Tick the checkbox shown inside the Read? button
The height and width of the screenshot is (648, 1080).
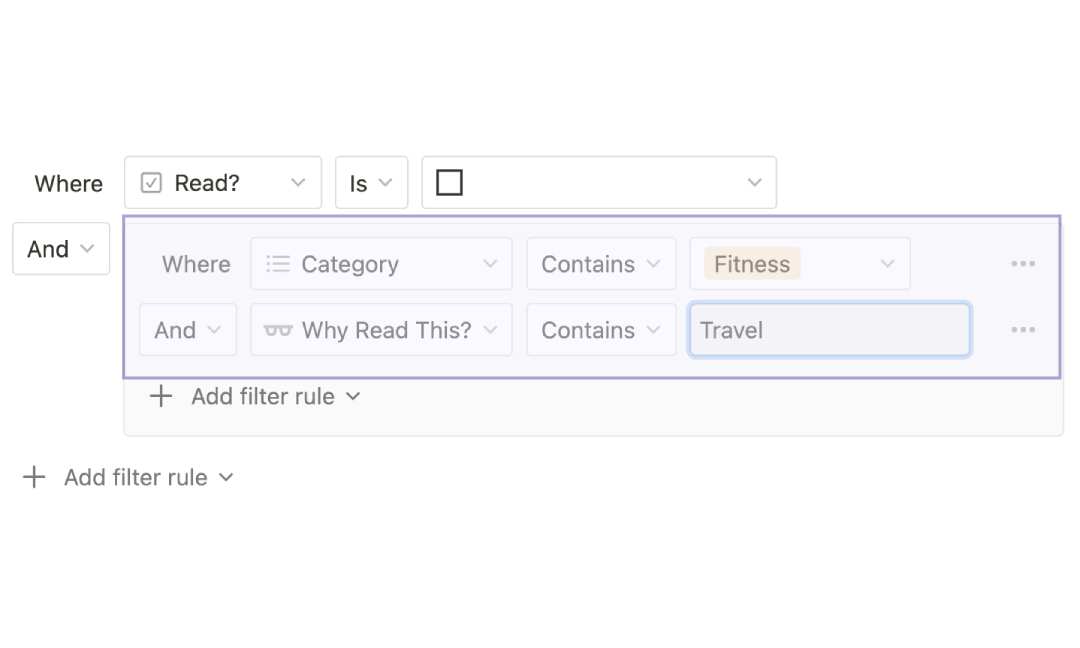coord(151,182)
